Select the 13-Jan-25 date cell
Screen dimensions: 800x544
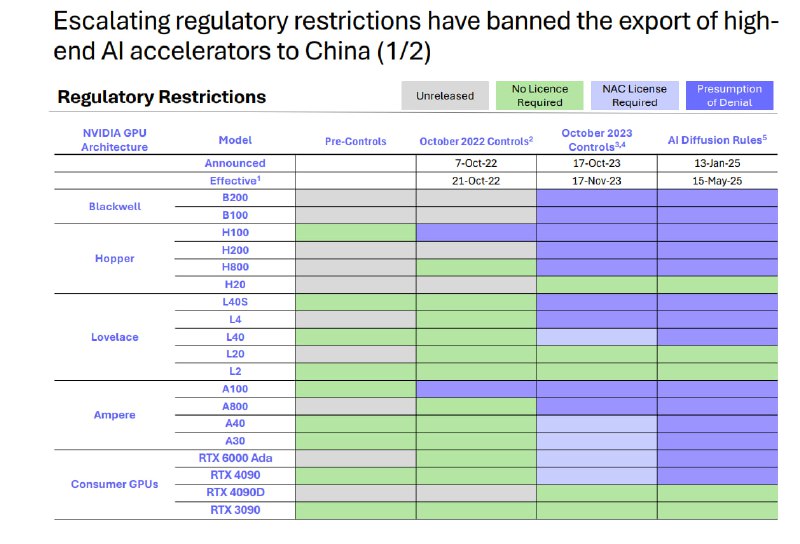tap(717, 163)
